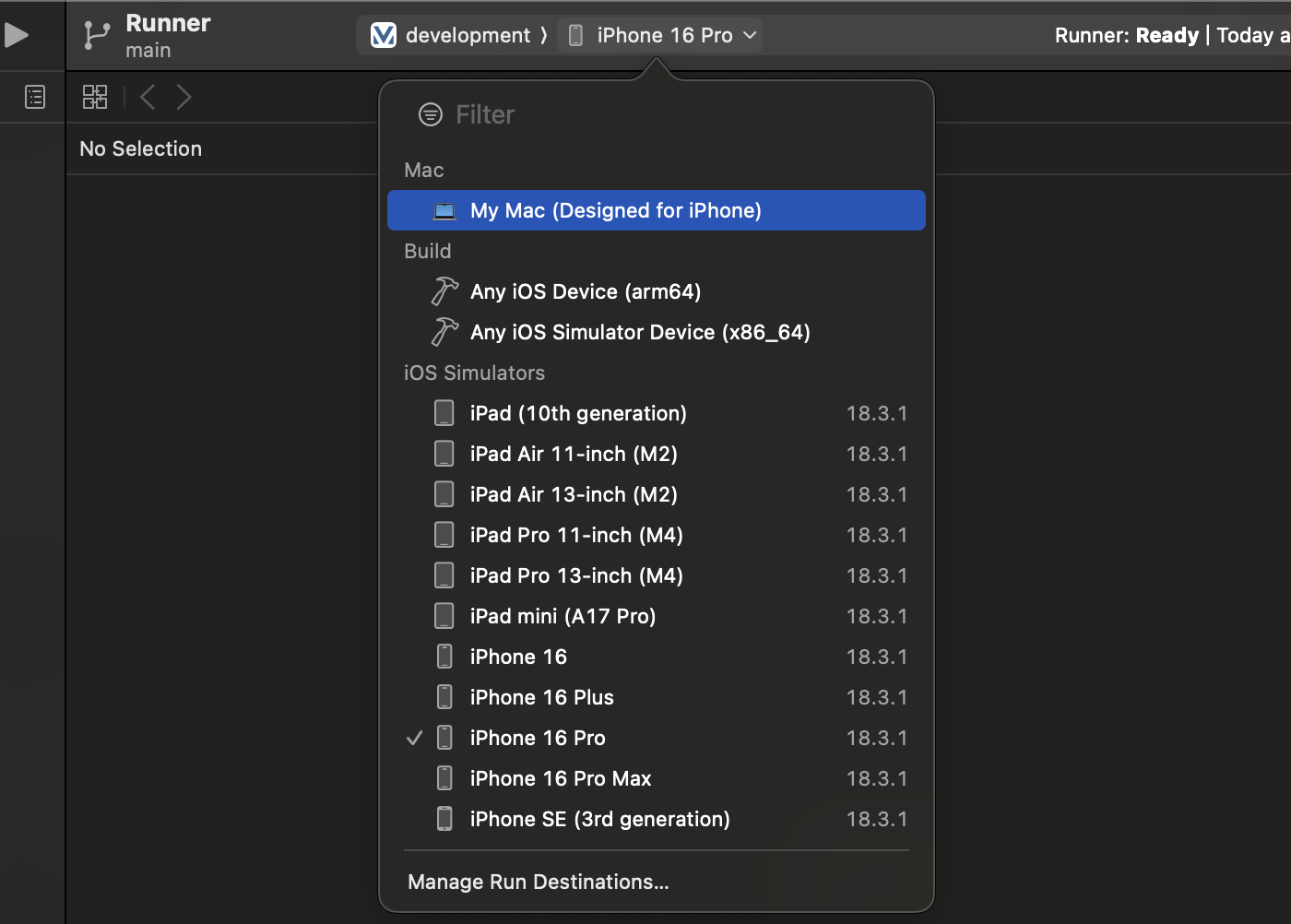
Task: Click the phone icon next to iPhone SE
Action: click(444, 819)
